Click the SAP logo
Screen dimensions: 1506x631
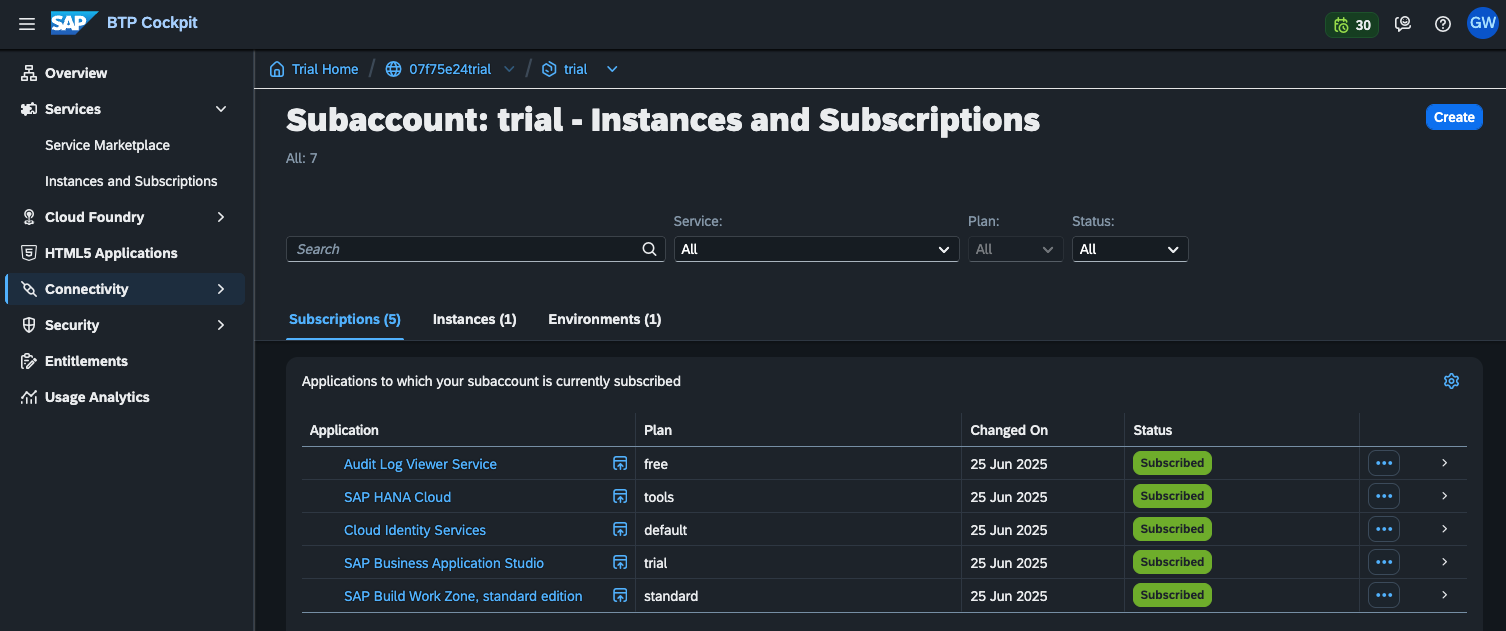tap(75, 23)
